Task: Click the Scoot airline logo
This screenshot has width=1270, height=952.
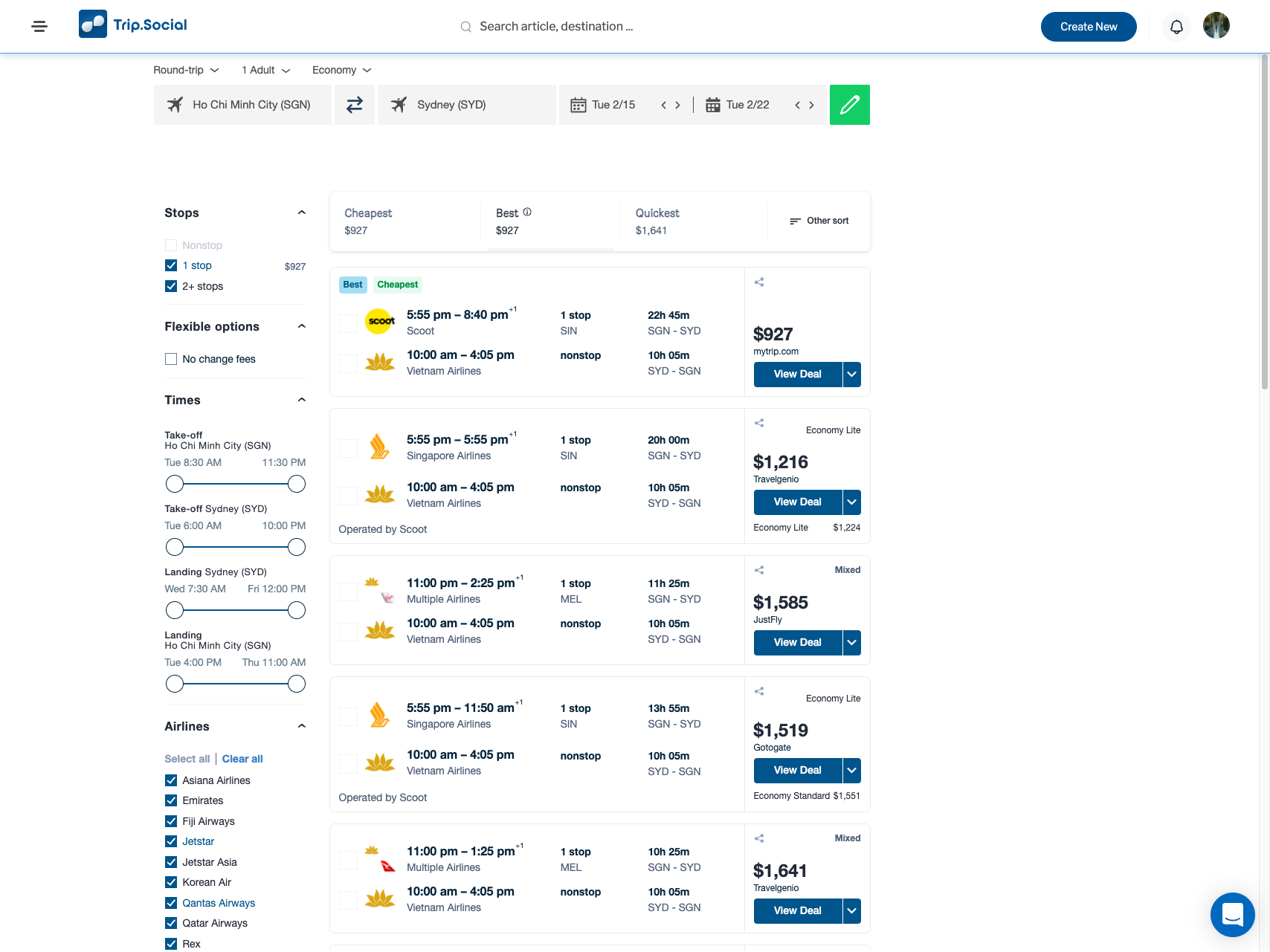Action: [381, 321]
